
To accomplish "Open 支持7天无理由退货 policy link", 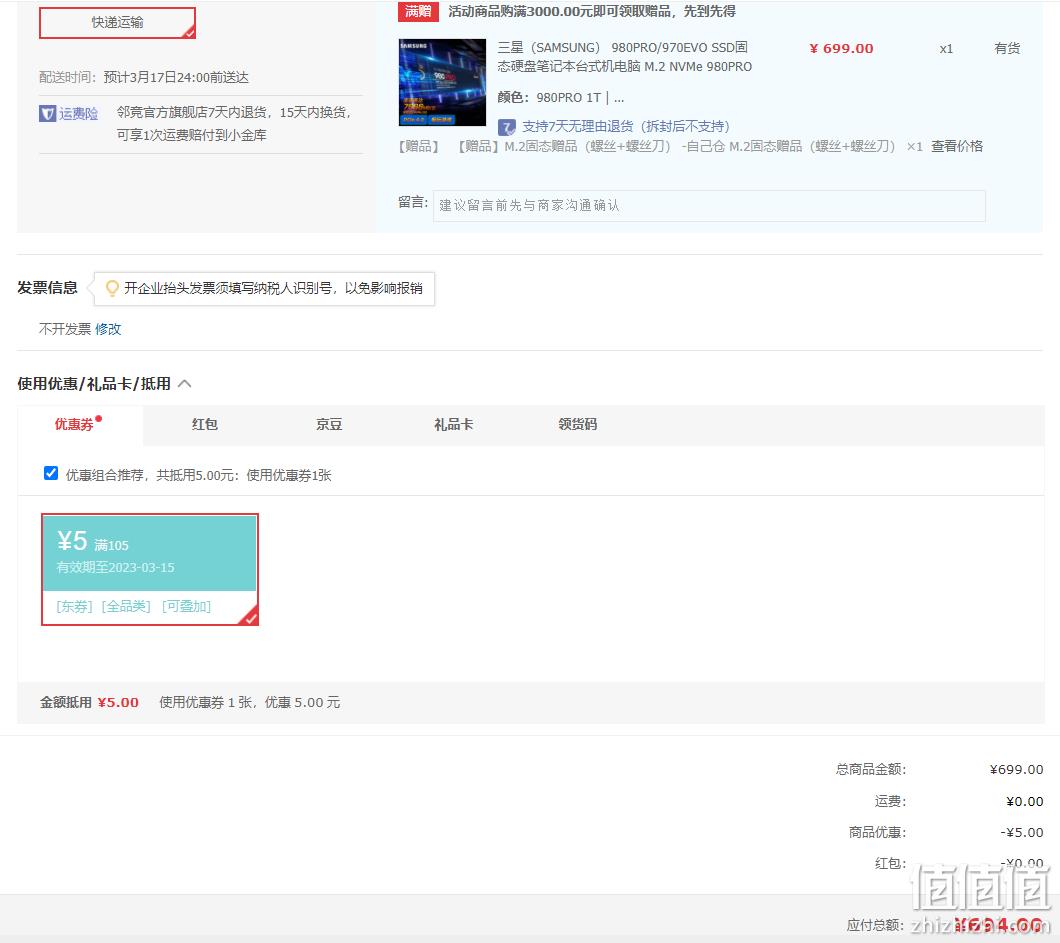I will click(625, 126).
